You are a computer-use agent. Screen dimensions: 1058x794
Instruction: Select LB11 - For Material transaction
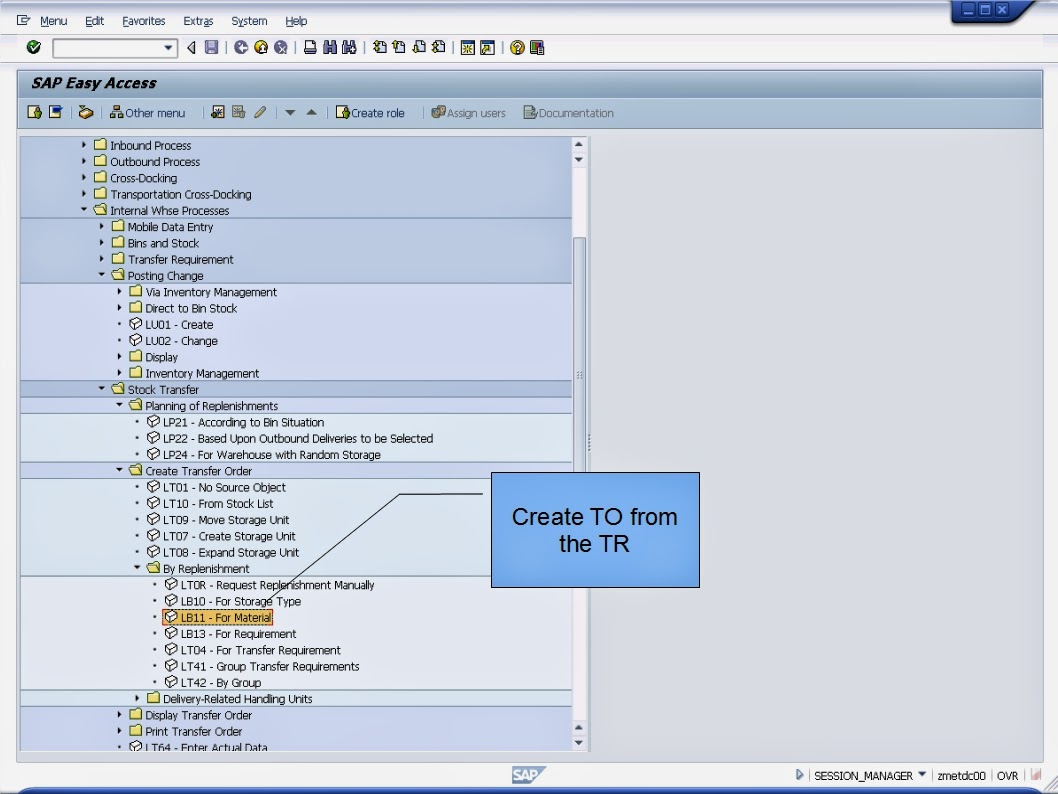click(218, 617)
